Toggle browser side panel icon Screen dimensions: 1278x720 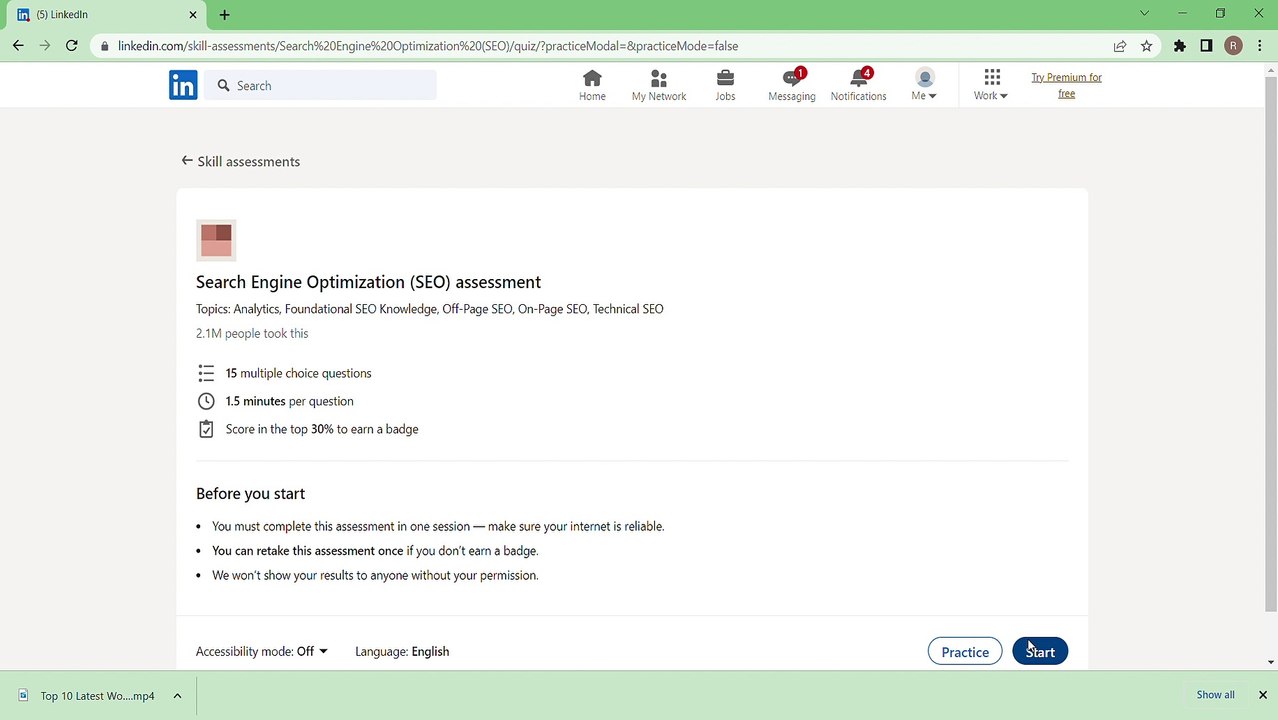pos(1207,46)
